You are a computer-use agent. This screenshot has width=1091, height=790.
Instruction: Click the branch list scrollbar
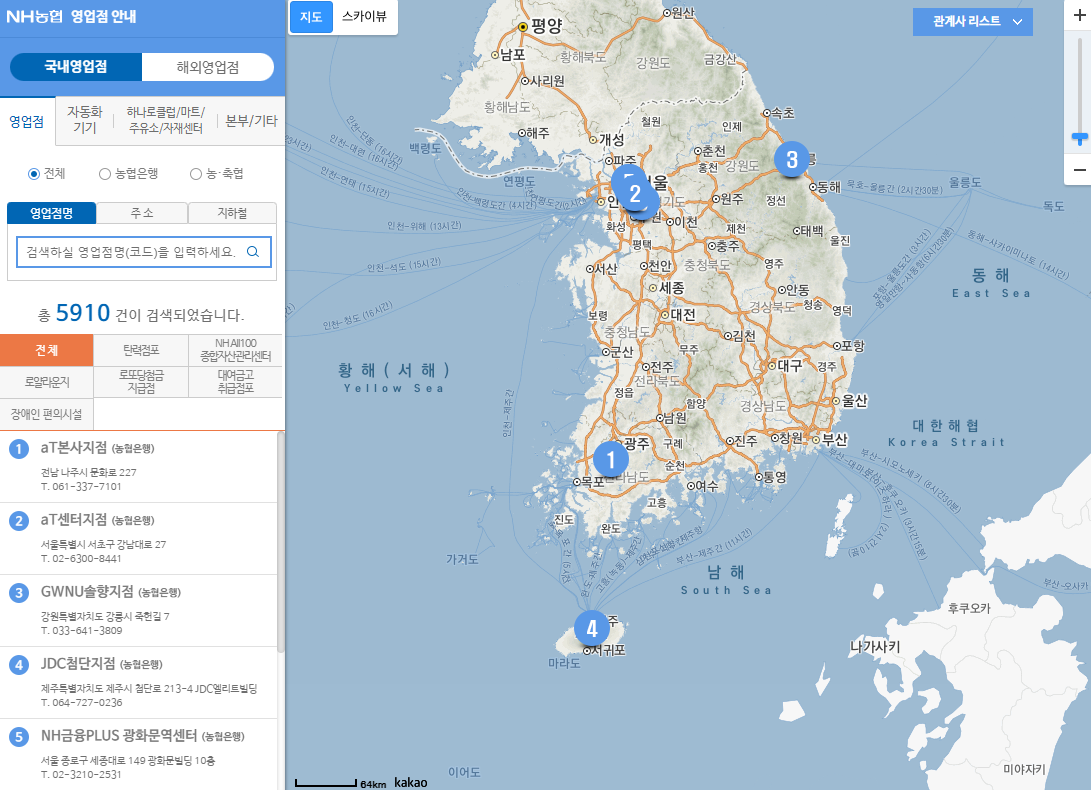[281, 542]
